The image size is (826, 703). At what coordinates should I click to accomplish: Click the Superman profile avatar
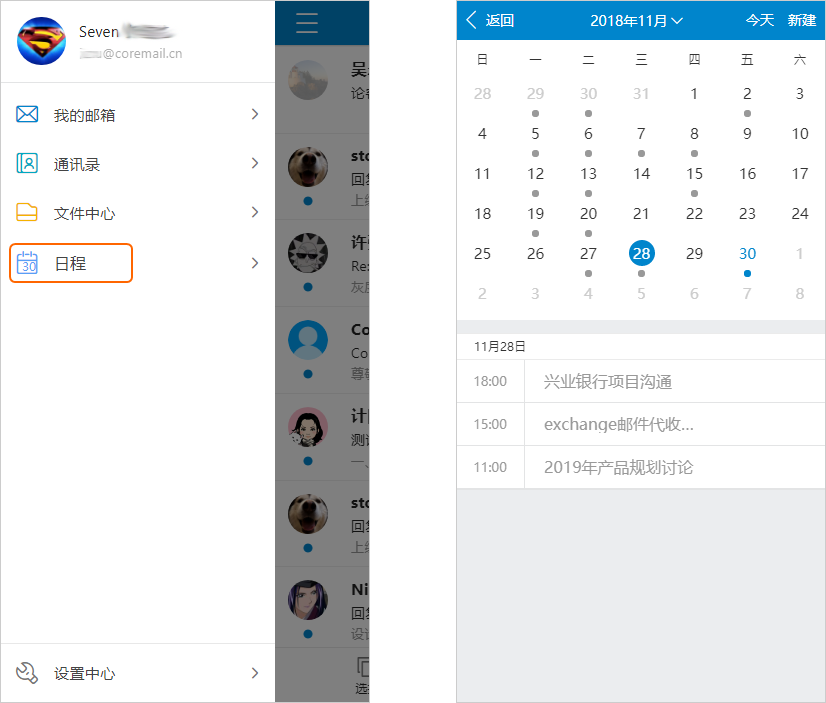(x=41, y=41)
